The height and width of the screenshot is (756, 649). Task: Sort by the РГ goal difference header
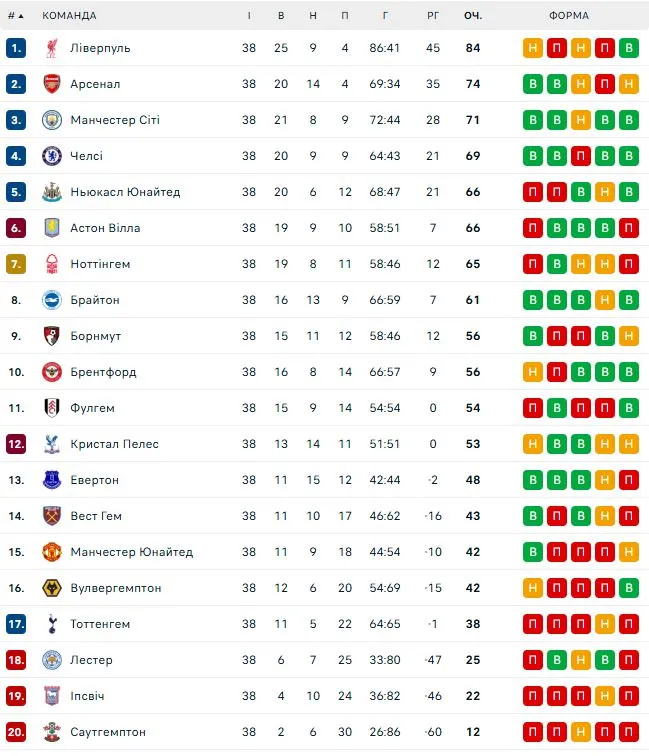[433, 16]
